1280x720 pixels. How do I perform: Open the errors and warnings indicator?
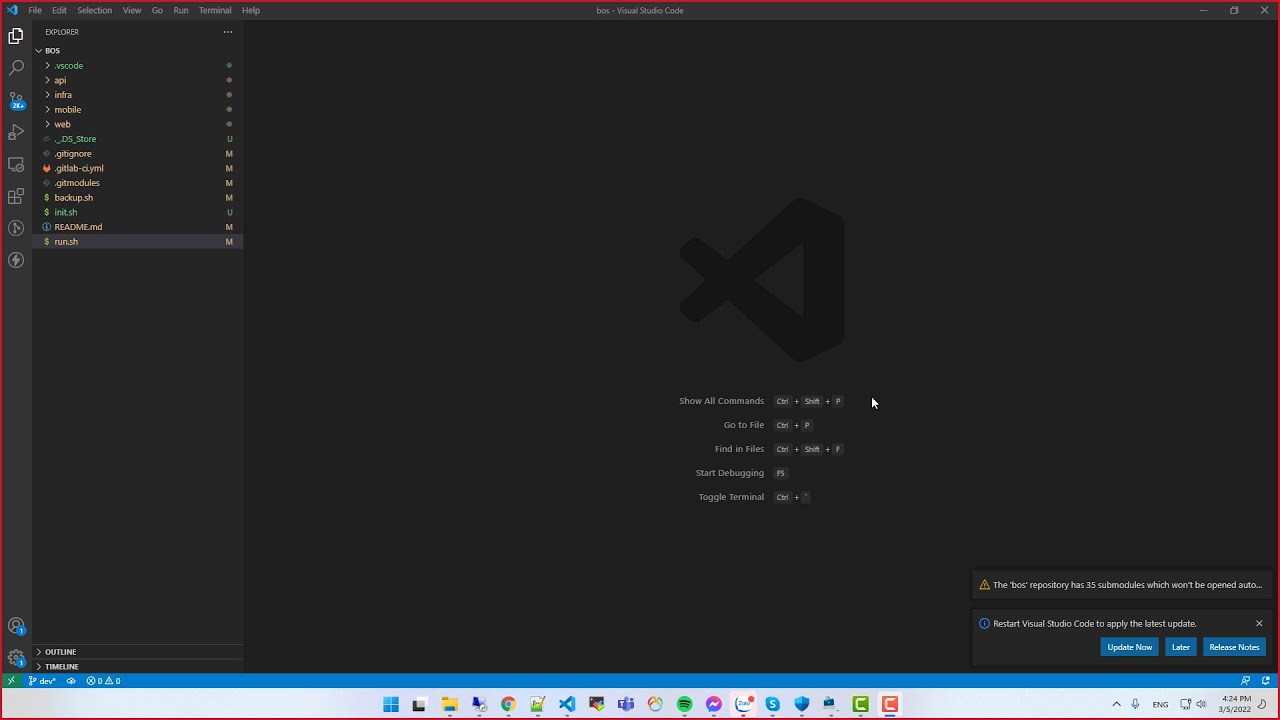pos(103,681)
